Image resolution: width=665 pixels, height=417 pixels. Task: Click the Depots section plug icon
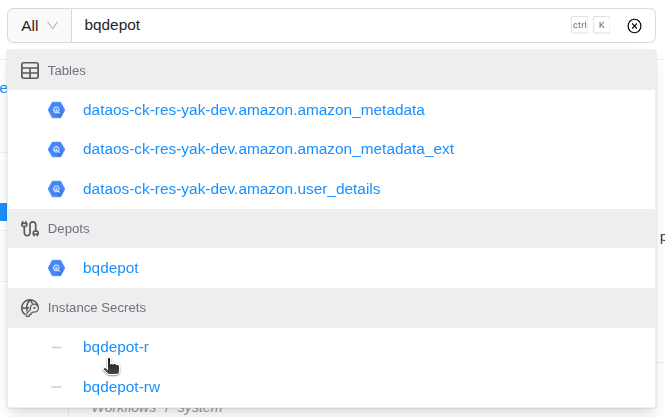(x=30, y=228)
